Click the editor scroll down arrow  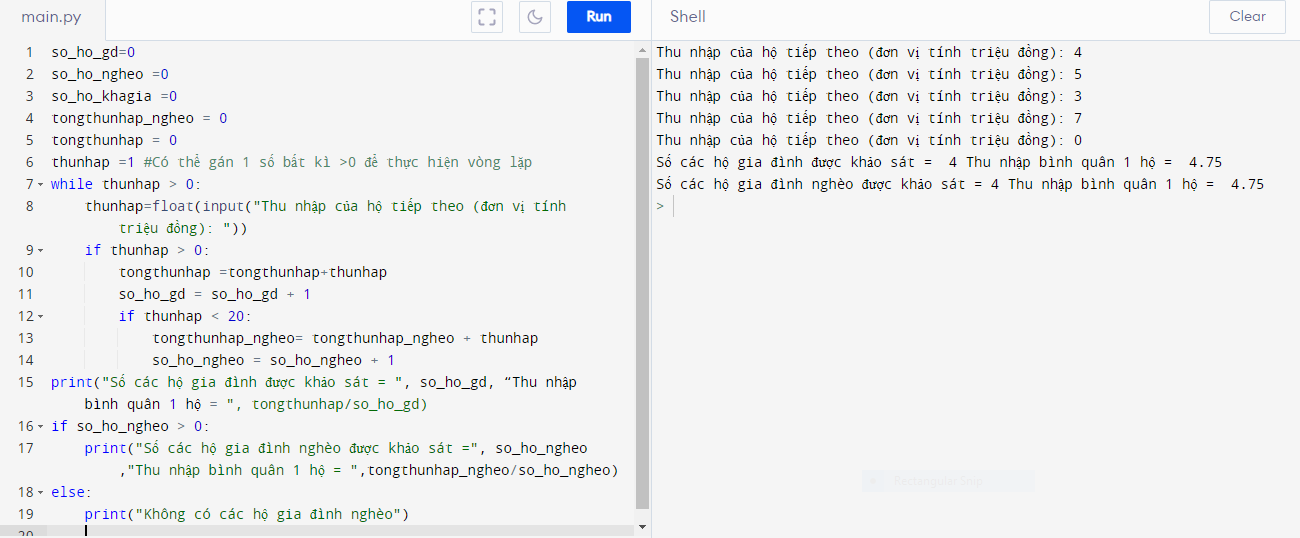click(x=642, y=524)
